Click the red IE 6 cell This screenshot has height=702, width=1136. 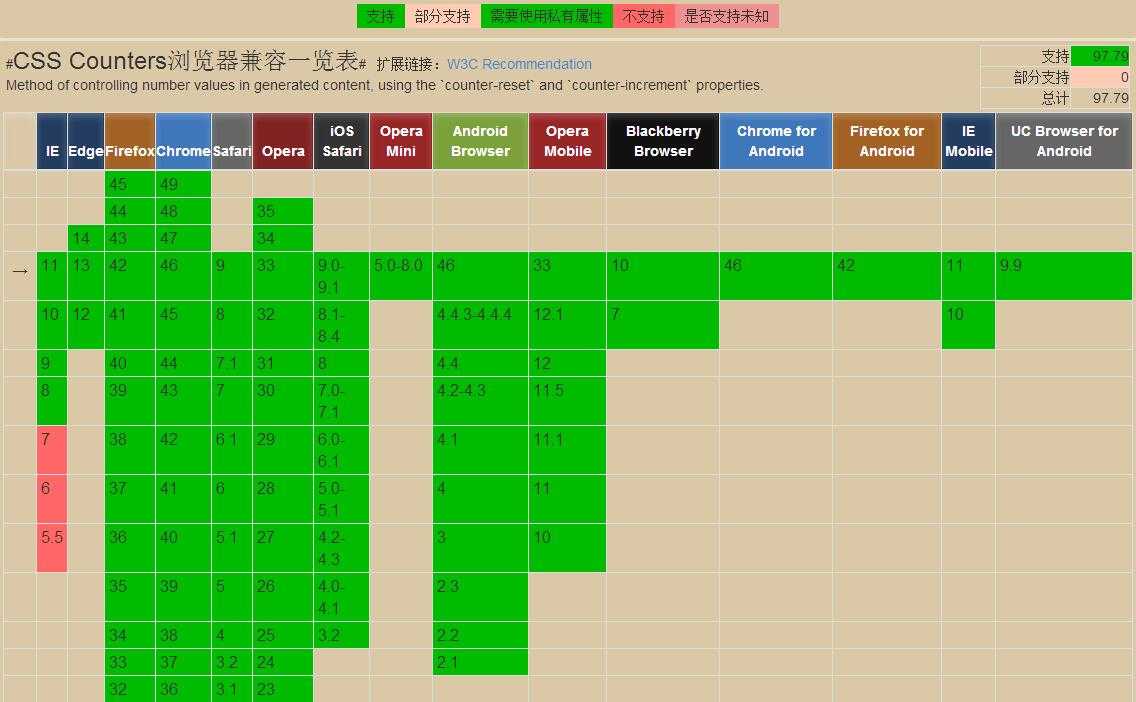pyautogui.click(x=51, y=499)
